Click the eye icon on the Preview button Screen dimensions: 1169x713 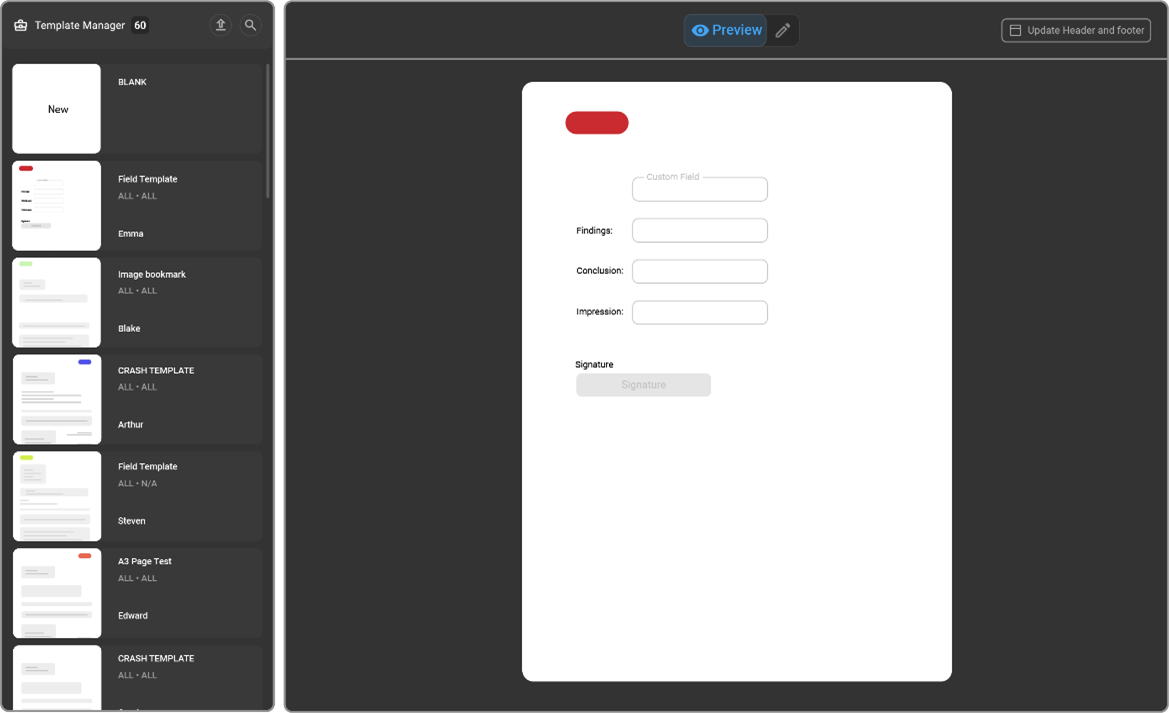(x=701, y=30)
